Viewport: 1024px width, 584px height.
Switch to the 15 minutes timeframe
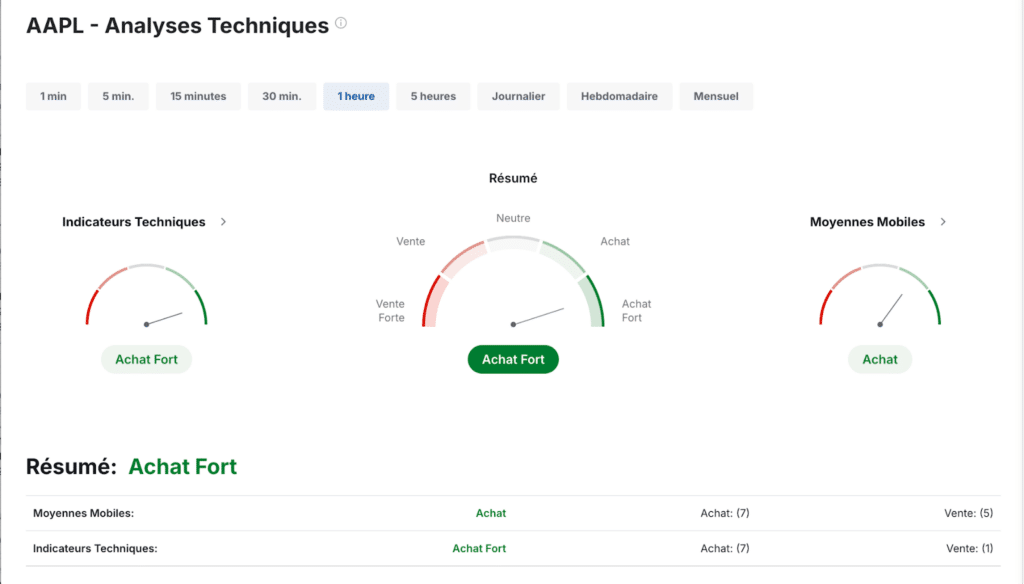pyautogui.click(x=199, y=96)
